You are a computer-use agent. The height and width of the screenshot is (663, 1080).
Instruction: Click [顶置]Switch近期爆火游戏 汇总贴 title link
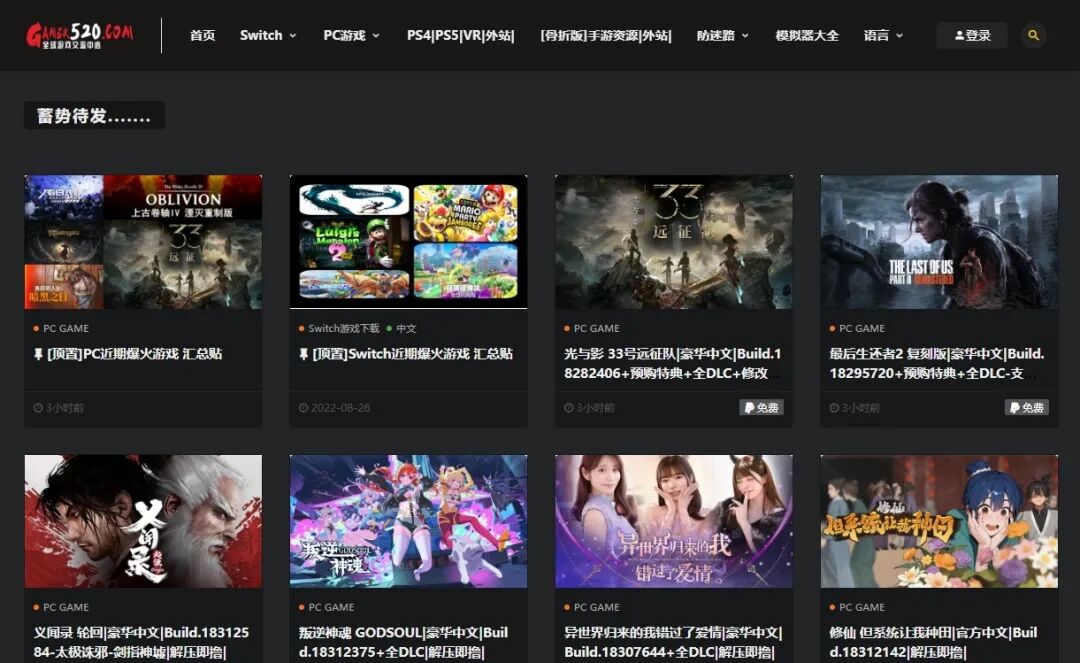tap(406, 354)
